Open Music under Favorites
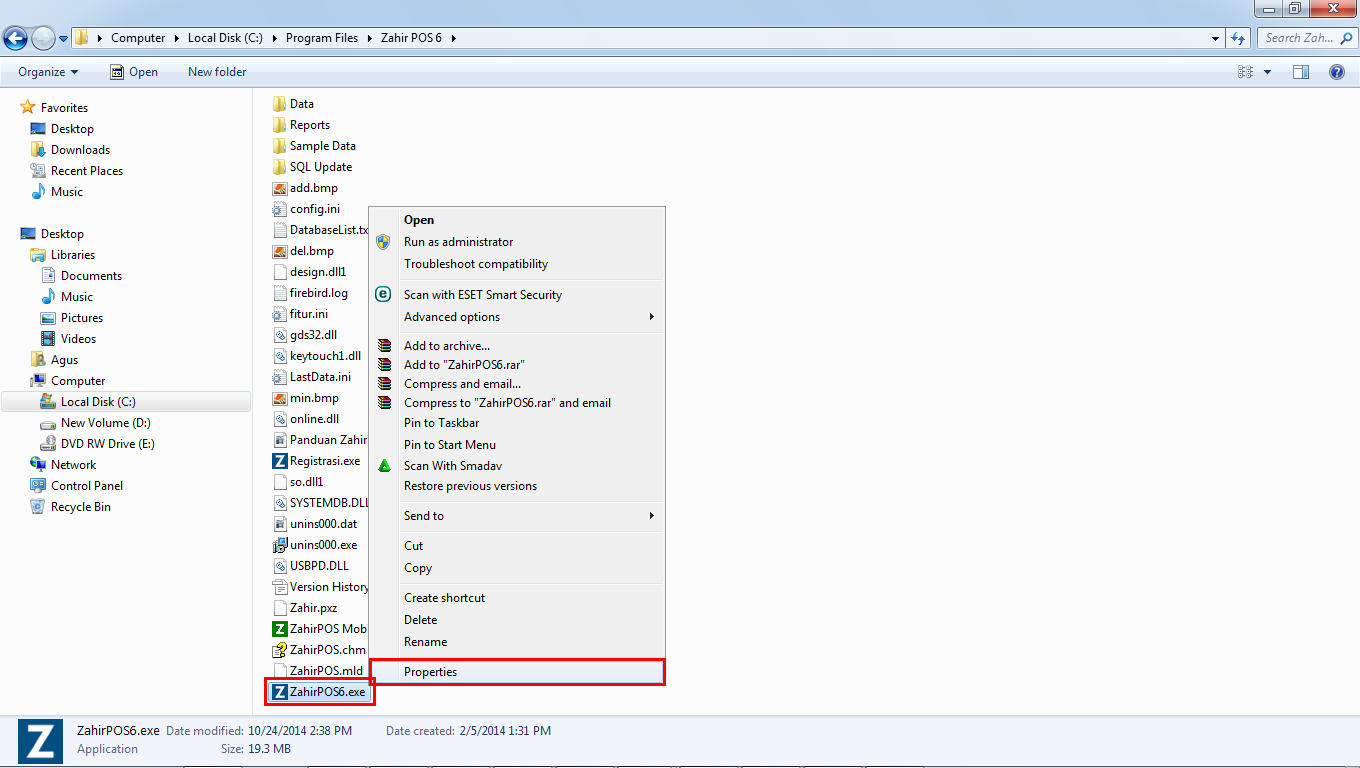 tap(57, 192)
